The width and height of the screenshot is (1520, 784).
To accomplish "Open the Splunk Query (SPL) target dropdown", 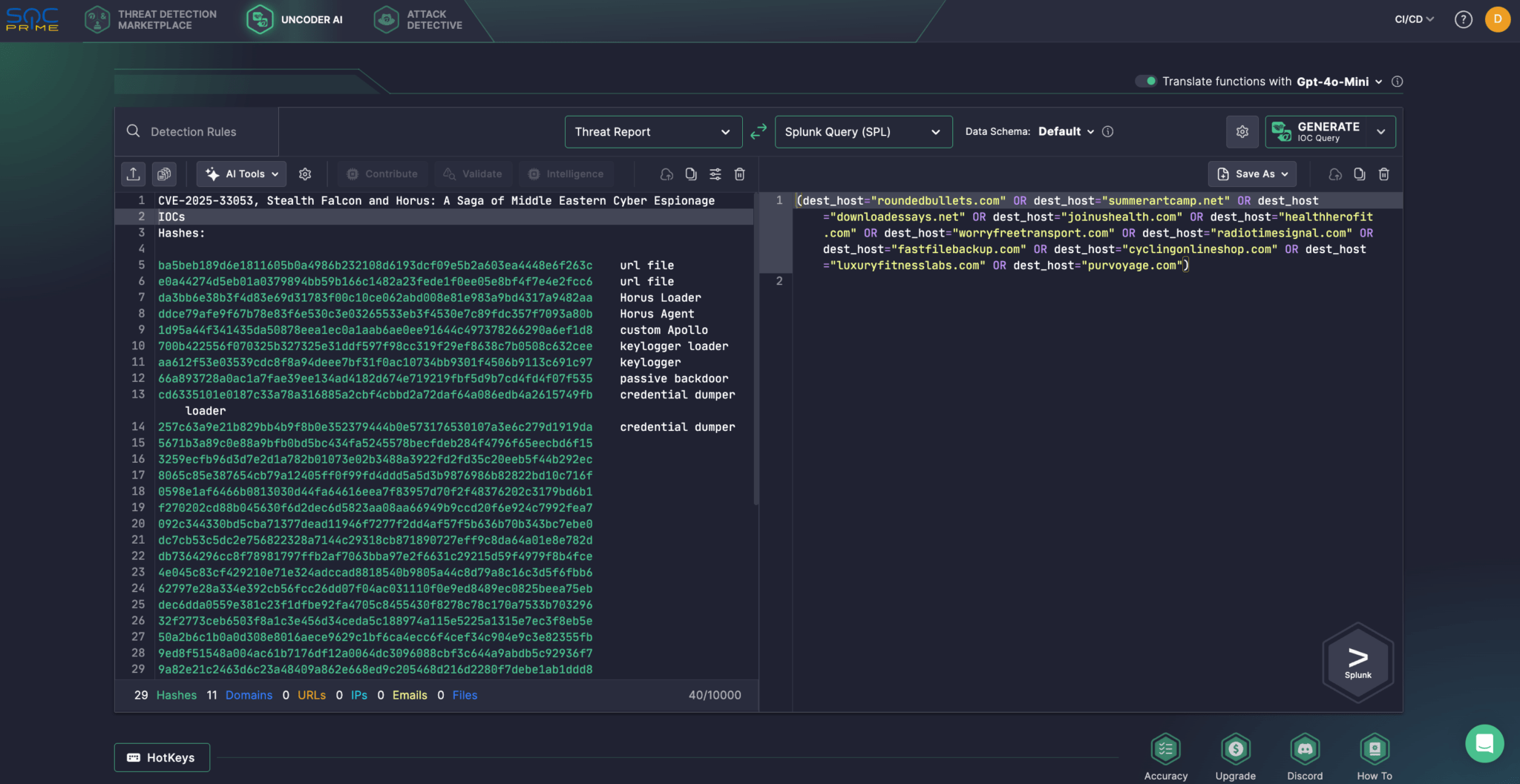I will (862, 131).
